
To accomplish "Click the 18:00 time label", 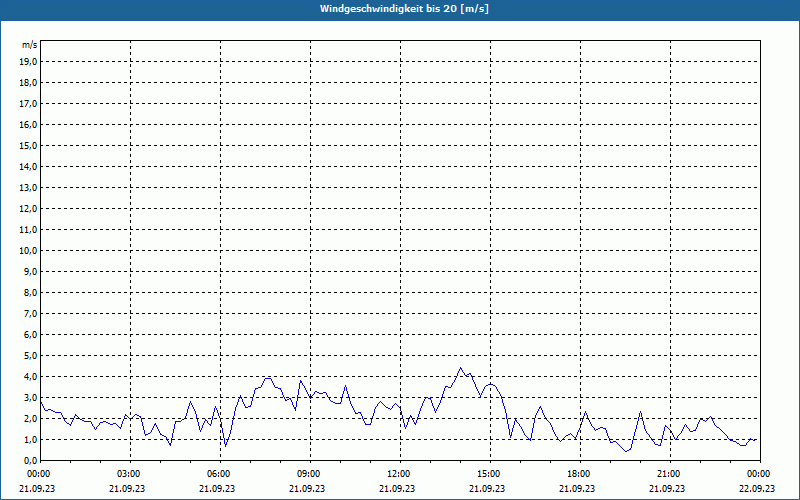I will pyautogui.click(x=581, y=474).
